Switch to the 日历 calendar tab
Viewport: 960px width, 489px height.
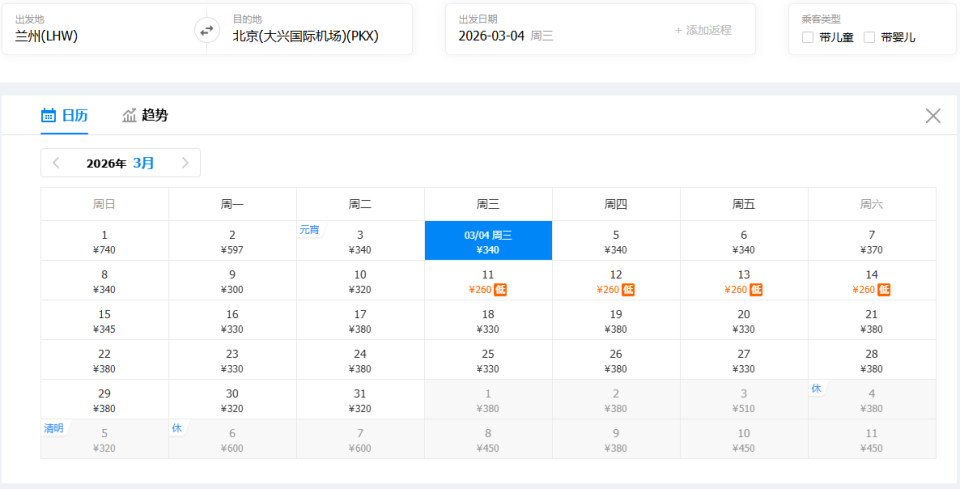pyautogui.click(x=64, y=115)
